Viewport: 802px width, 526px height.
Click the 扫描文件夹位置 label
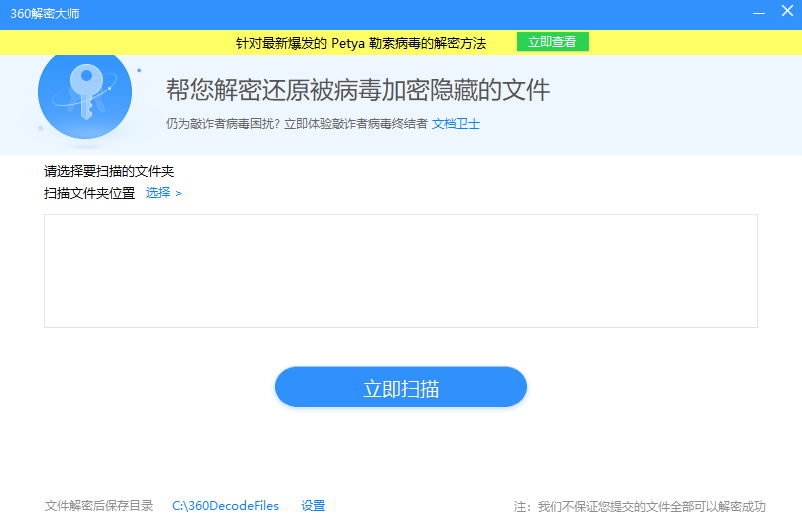coord(90,193)
